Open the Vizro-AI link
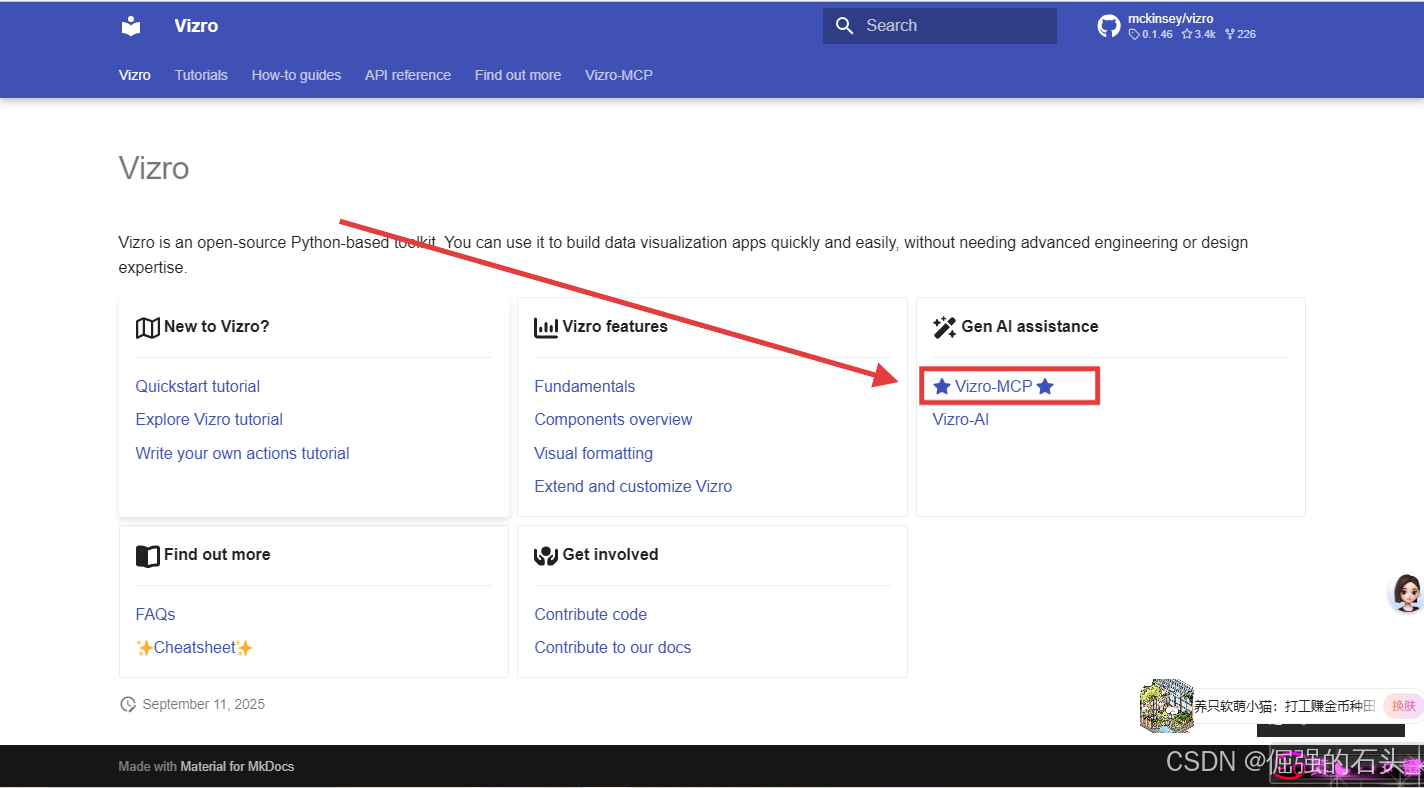 pos(961,419)
